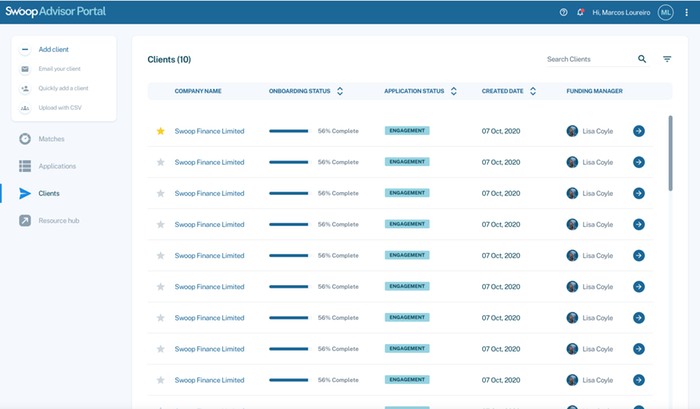Click the Email your client envelope icon
Screen dimensions: 700x409
pyautogui.click(x=25, y=69)
